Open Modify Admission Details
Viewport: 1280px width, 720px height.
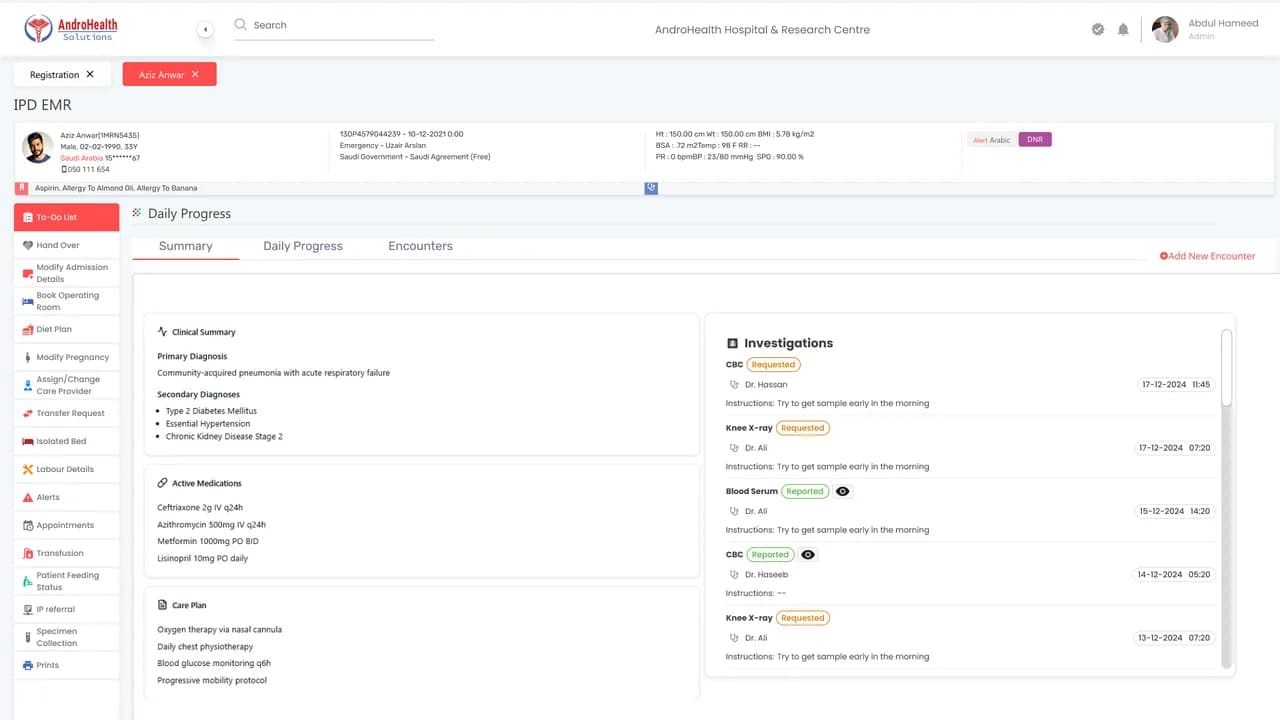[66, 273]
